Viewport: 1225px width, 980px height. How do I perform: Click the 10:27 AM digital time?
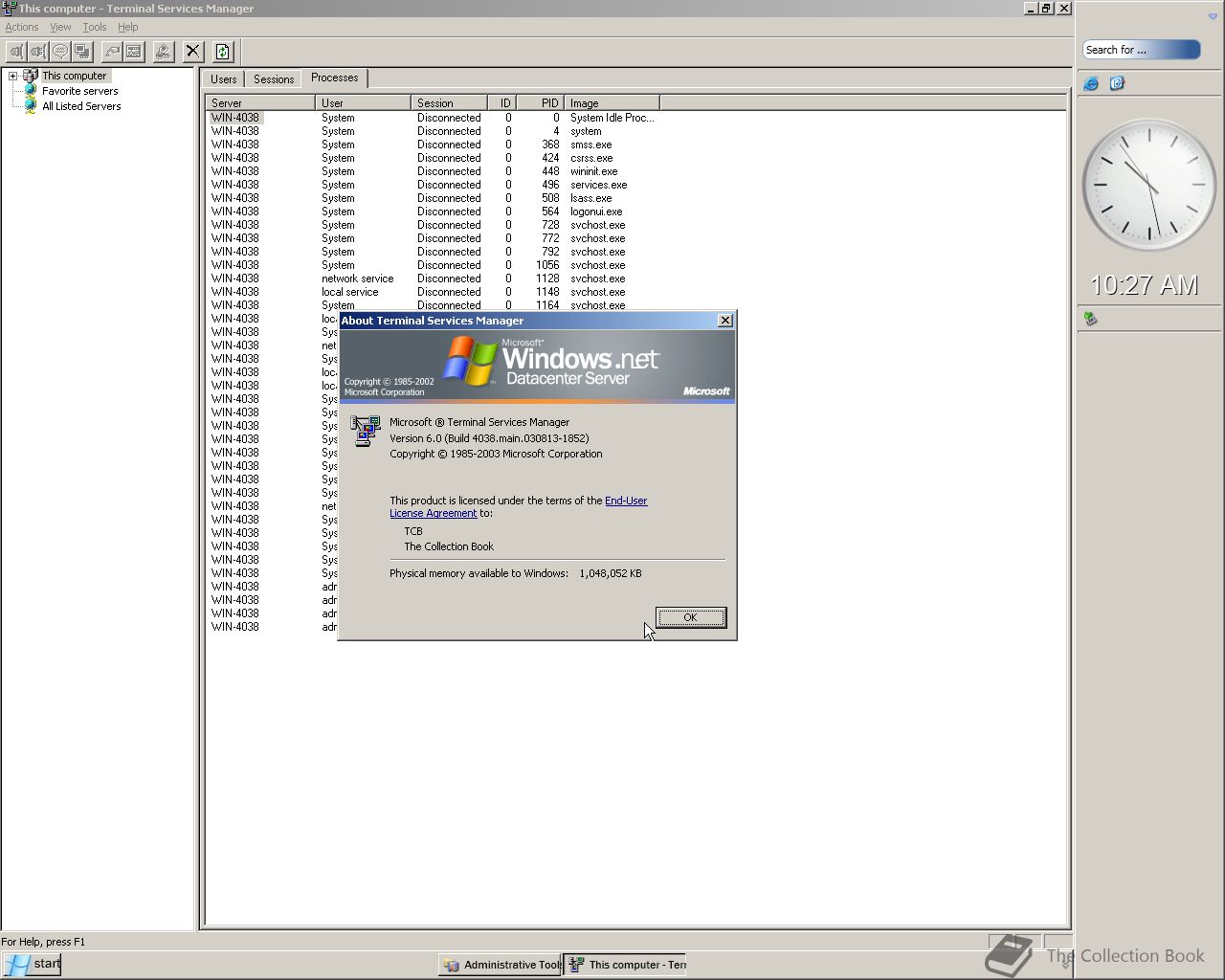coord(1144,284)
